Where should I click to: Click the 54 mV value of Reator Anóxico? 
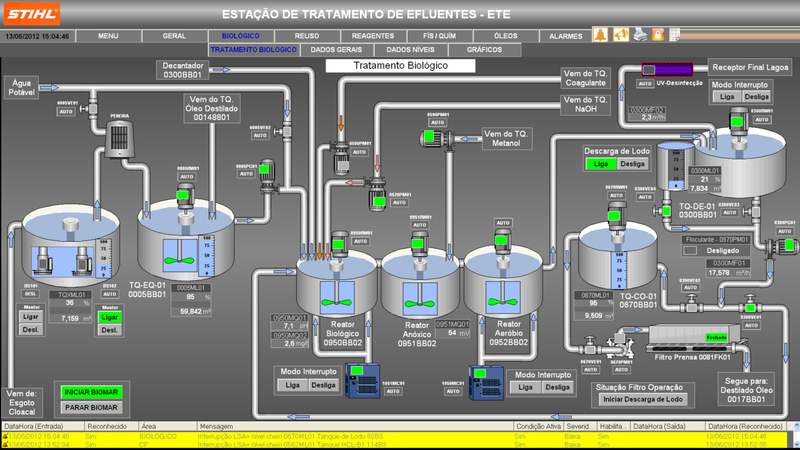(x=452, y=333)
